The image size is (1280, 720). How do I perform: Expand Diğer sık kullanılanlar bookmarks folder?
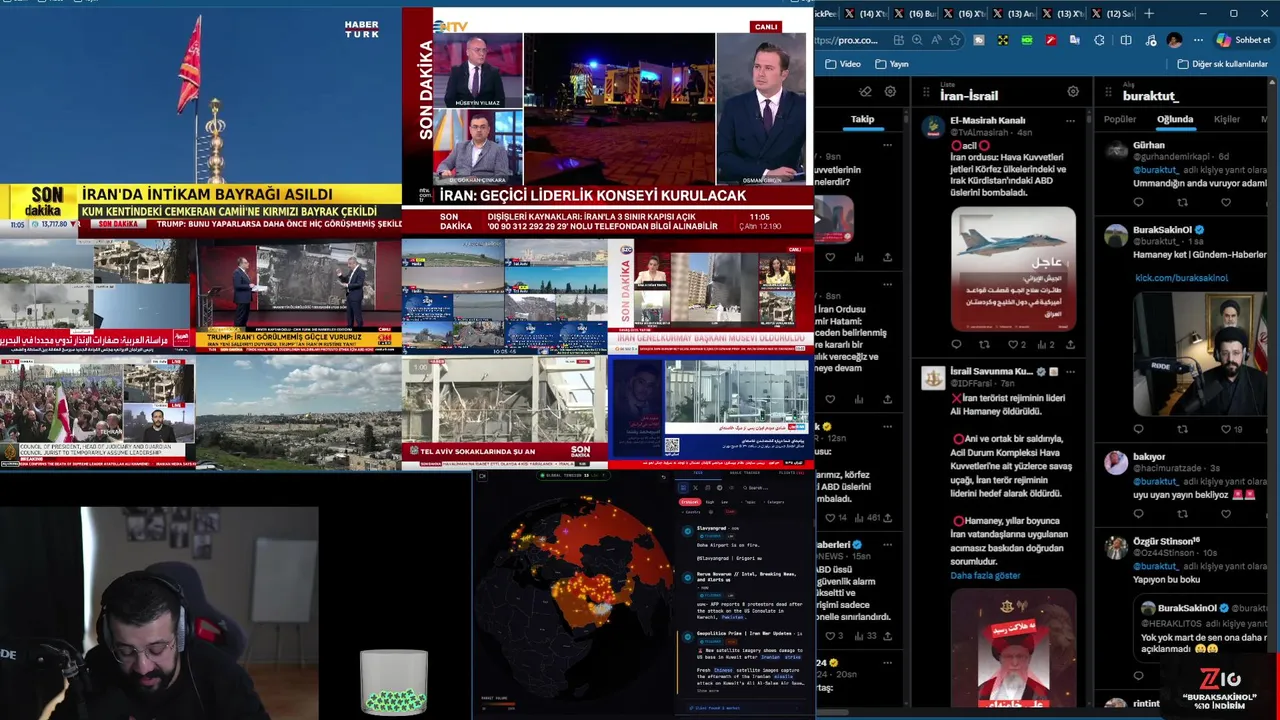click(x=1222, y=64)
